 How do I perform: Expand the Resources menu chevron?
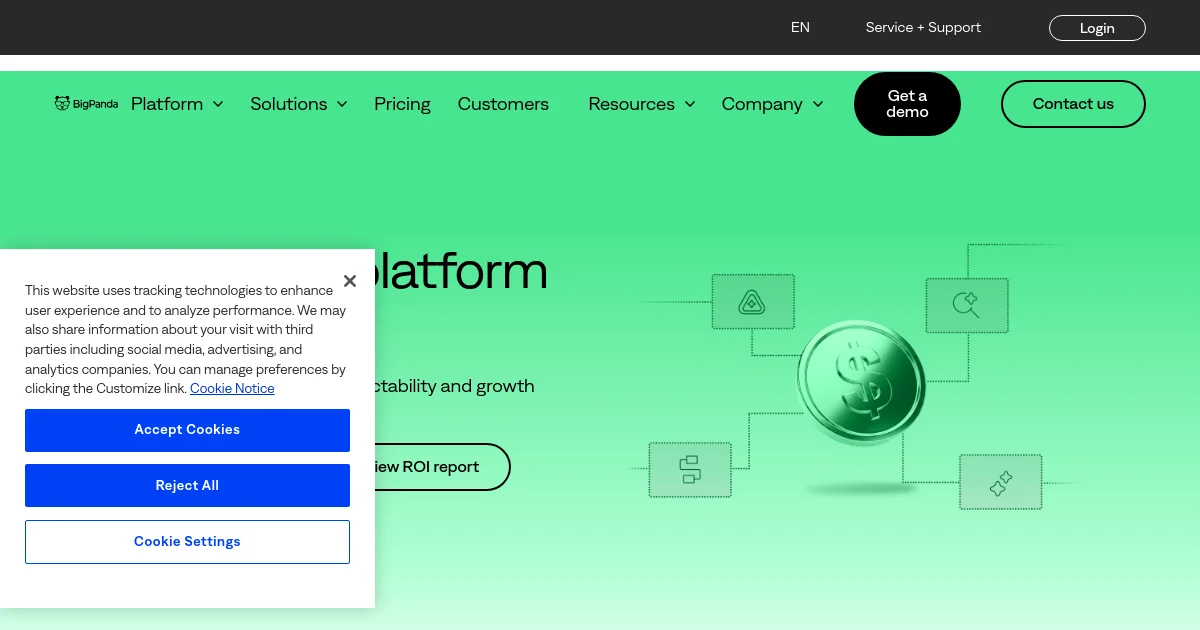pos(690,104)
